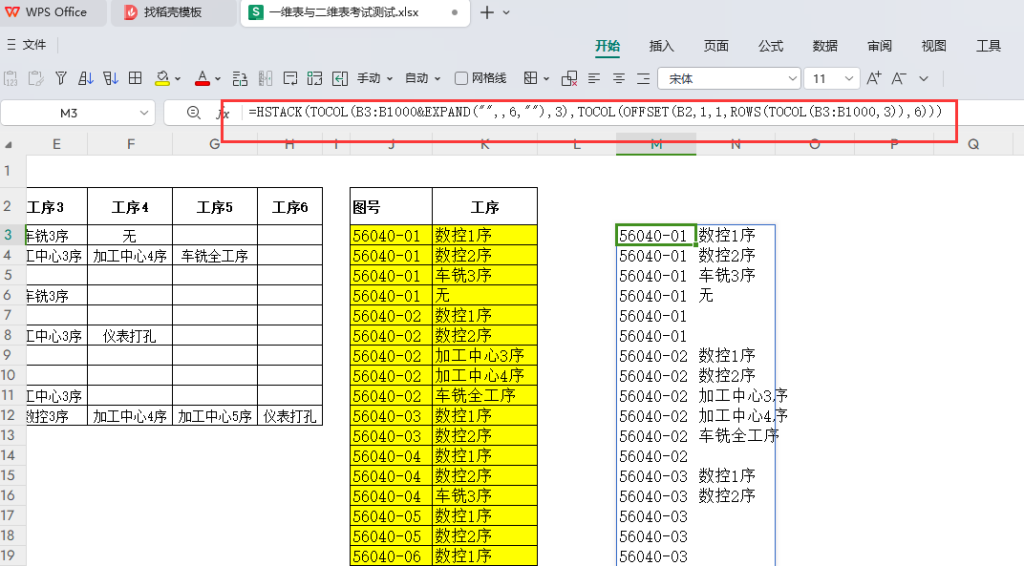1024x566 pixels.
Task: Click the clear format icon with red x
Action: [x=569, y=78]
